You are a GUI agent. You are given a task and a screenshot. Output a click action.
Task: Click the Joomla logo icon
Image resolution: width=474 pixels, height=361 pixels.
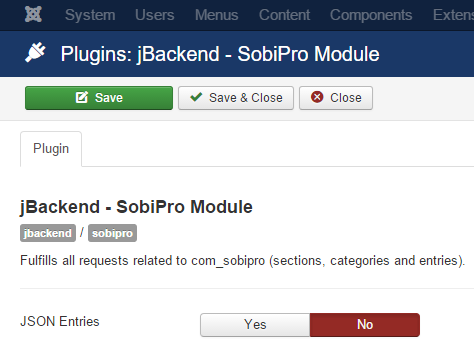pyautogui.click(x=33, y=14)
